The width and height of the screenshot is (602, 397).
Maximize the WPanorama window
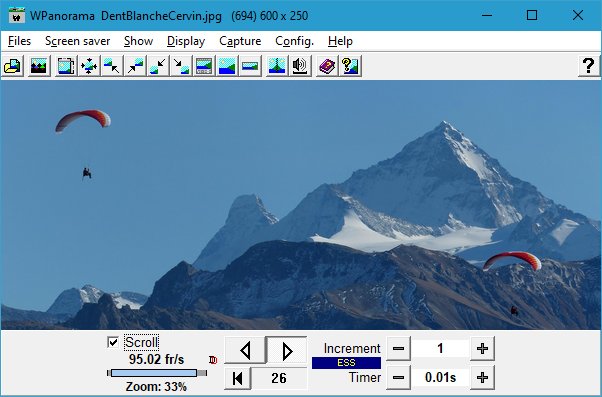pos(532,15)
